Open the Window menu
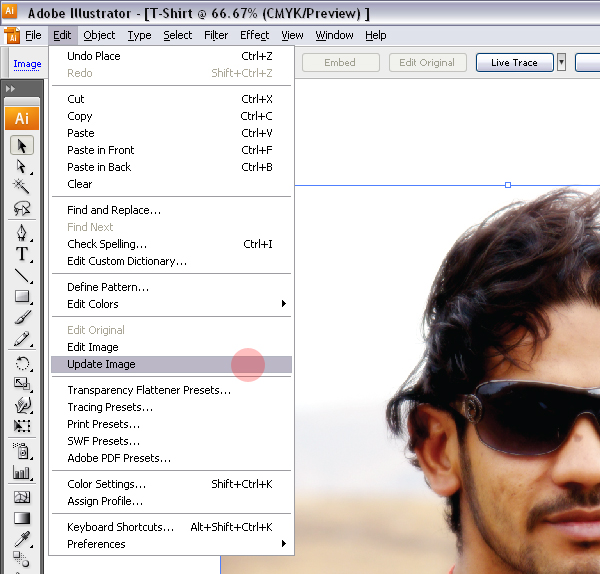 (x=334, y=35)
